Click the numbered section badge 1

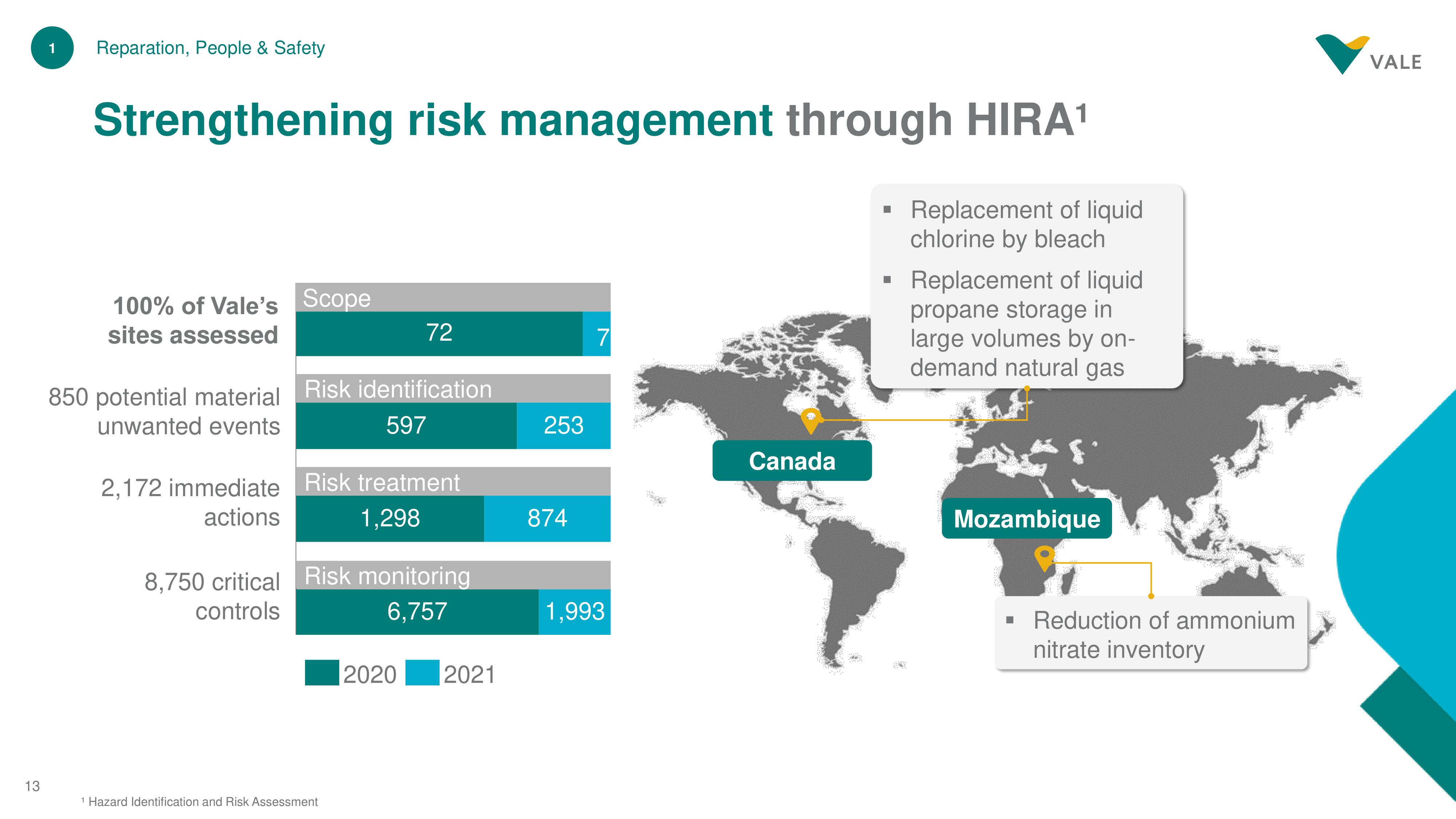click(x=52, y=48)
